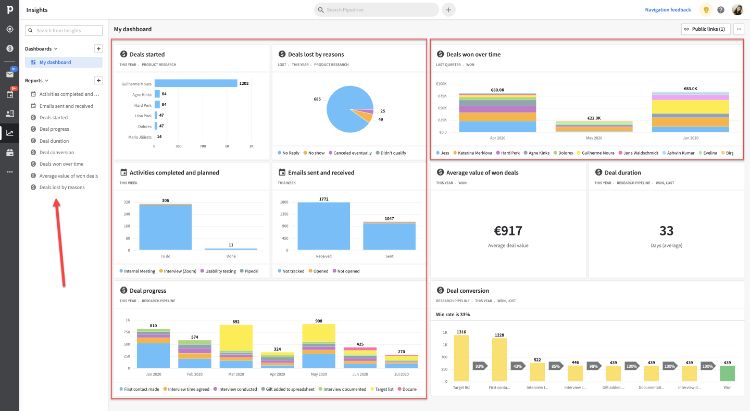Open Deals lost by reasons report in sidebar
Viewport: 750px width, 411px height.
pos(58,188)
